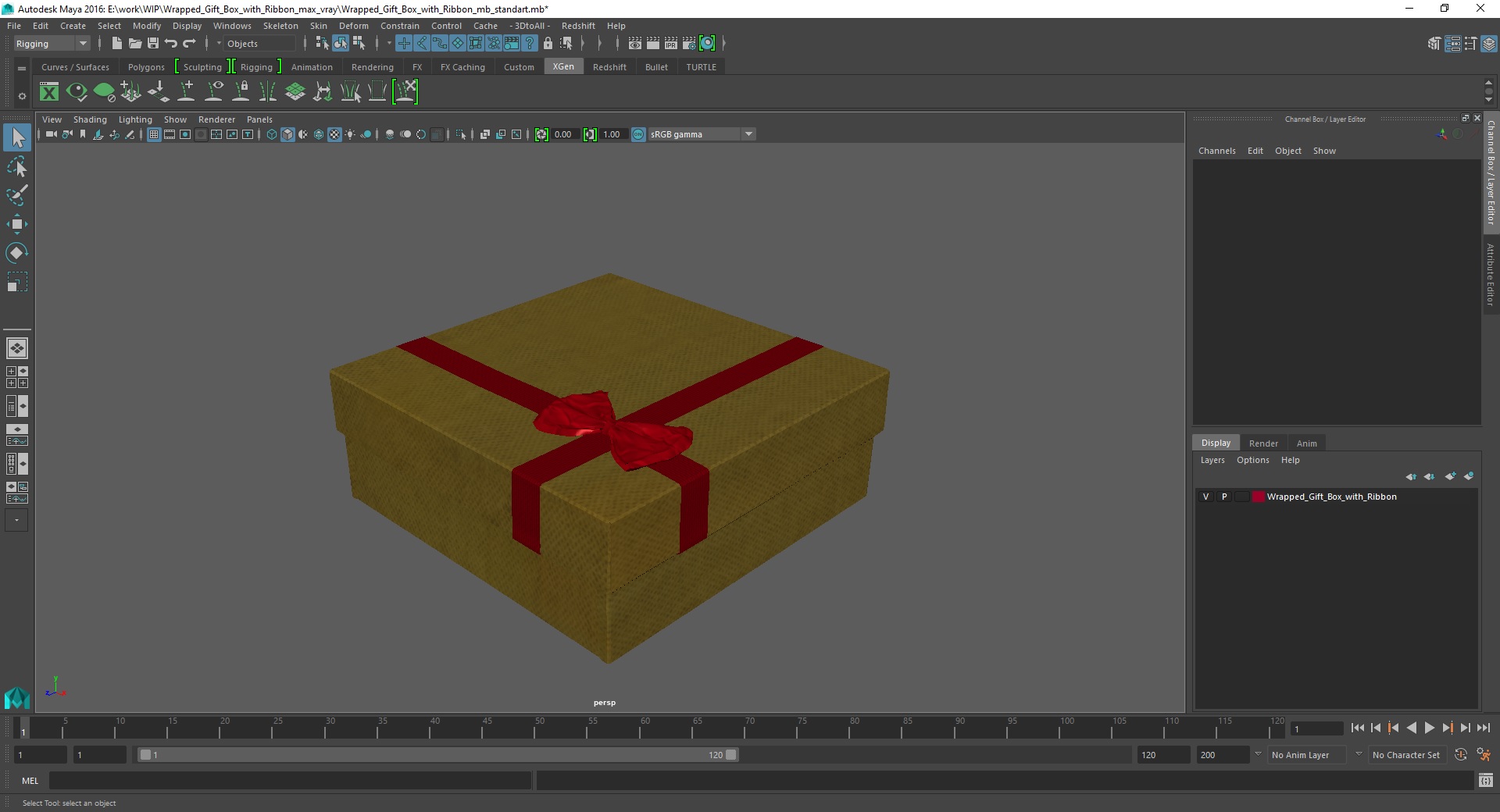The image size is (1500, 812).
Task: Choose the Scale tool in toolbox
Action: [17, 282]
